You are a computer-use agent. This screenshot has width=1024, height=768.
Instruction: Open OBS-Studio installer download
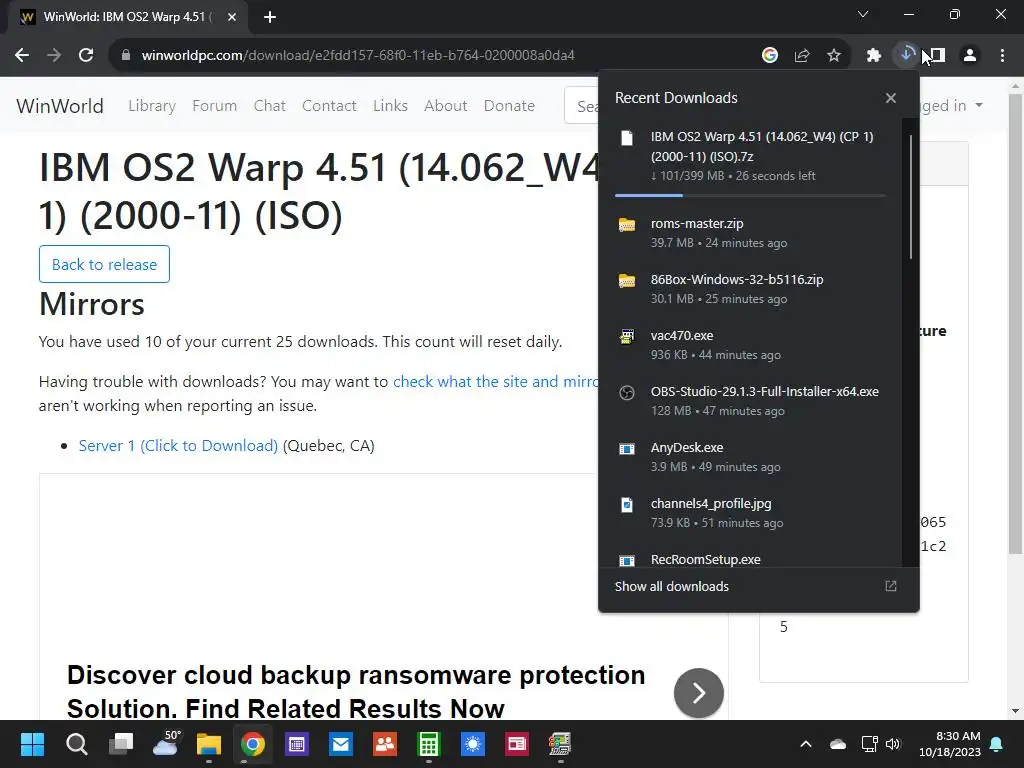[750, 401]
